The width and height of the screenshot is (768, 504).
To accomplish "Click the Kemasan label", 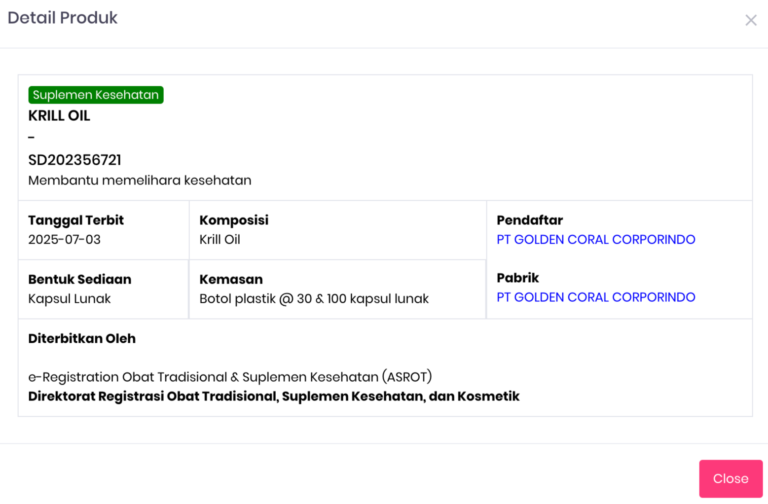I will (231, 280).
